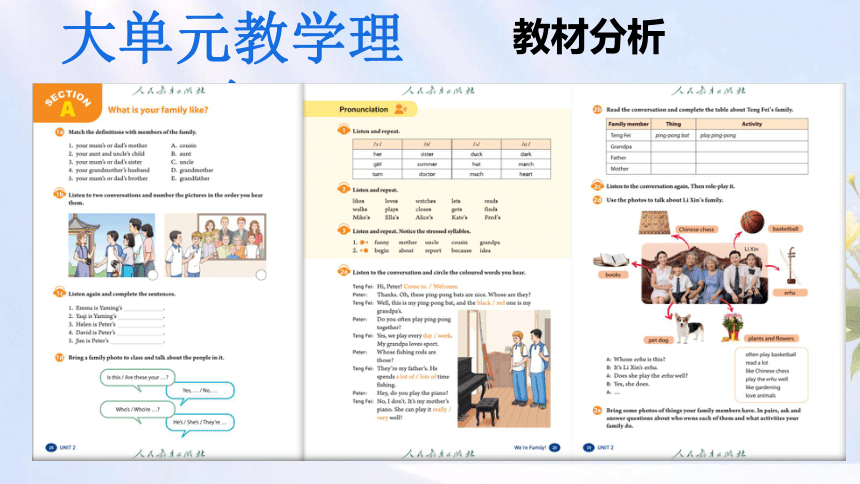Click Li Xin's family photo
The width and height of the screenshot is (860, 484).
(704, 274)
